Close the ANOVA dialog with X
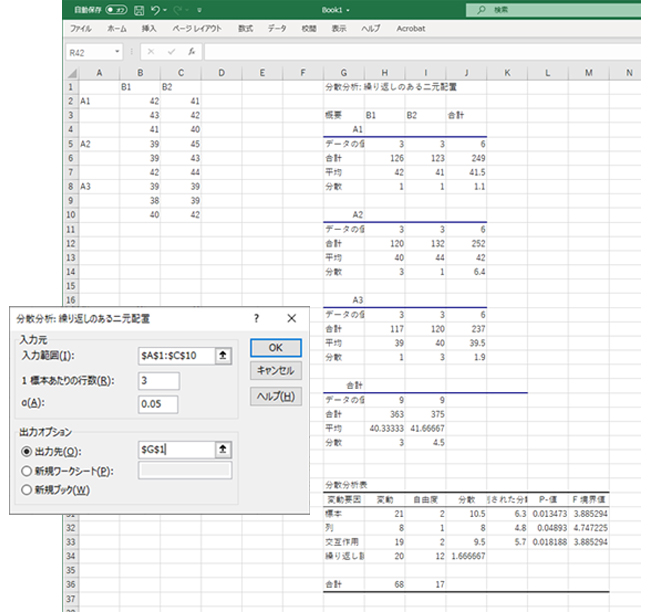 291,318
